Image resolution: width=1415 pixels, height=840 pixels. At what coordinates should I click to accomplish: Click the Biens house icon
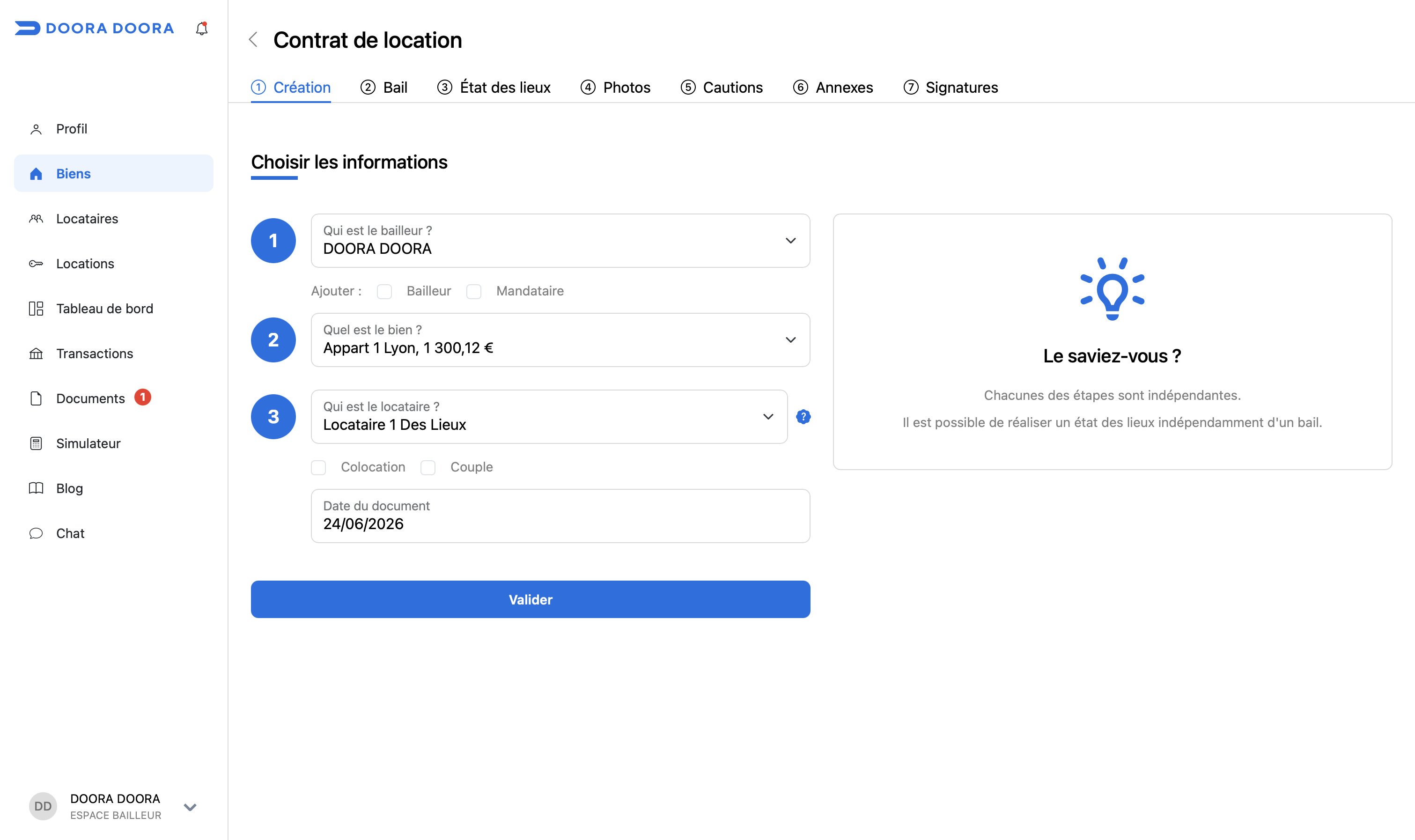36,174
